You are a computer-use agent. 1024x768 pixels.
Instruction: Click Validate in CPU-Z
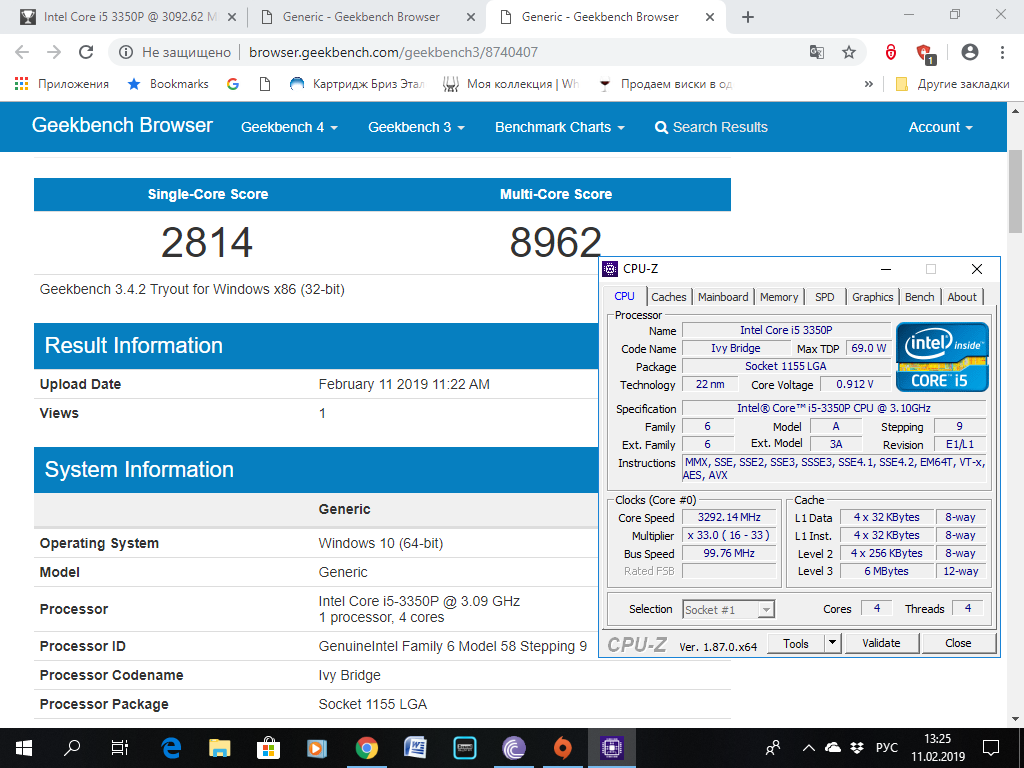(x=881, y=643)
